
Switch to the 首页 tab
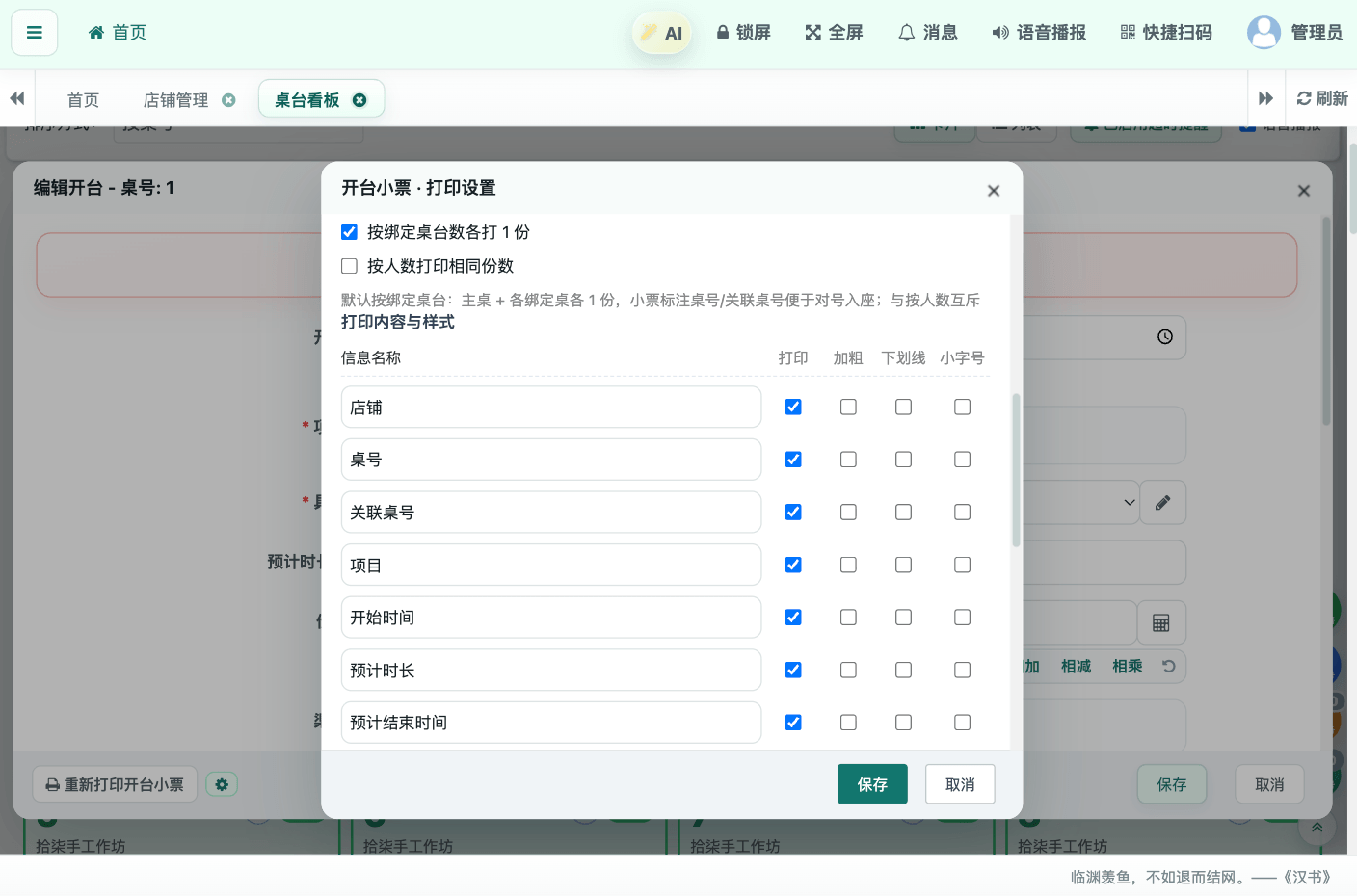point(83,100)
